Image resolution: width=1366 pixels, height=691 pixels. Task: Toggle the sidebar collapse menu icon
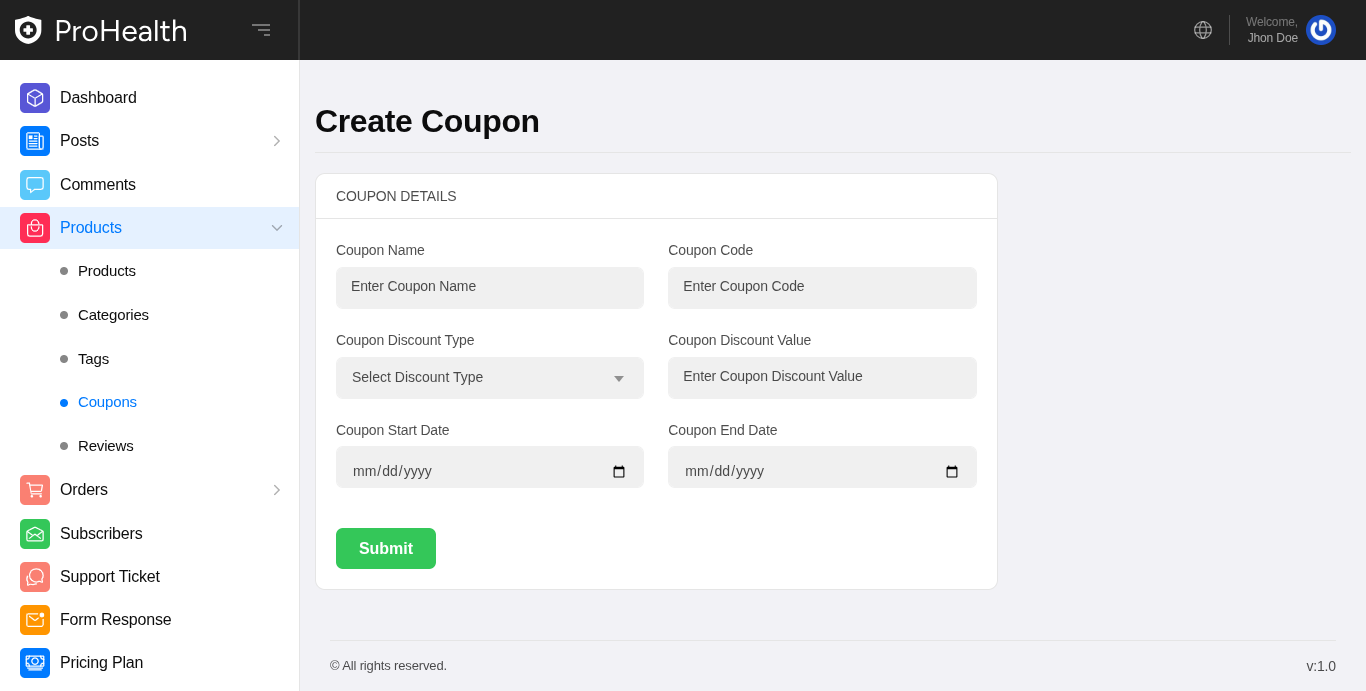pyautogui.click(x=261, y=30)
